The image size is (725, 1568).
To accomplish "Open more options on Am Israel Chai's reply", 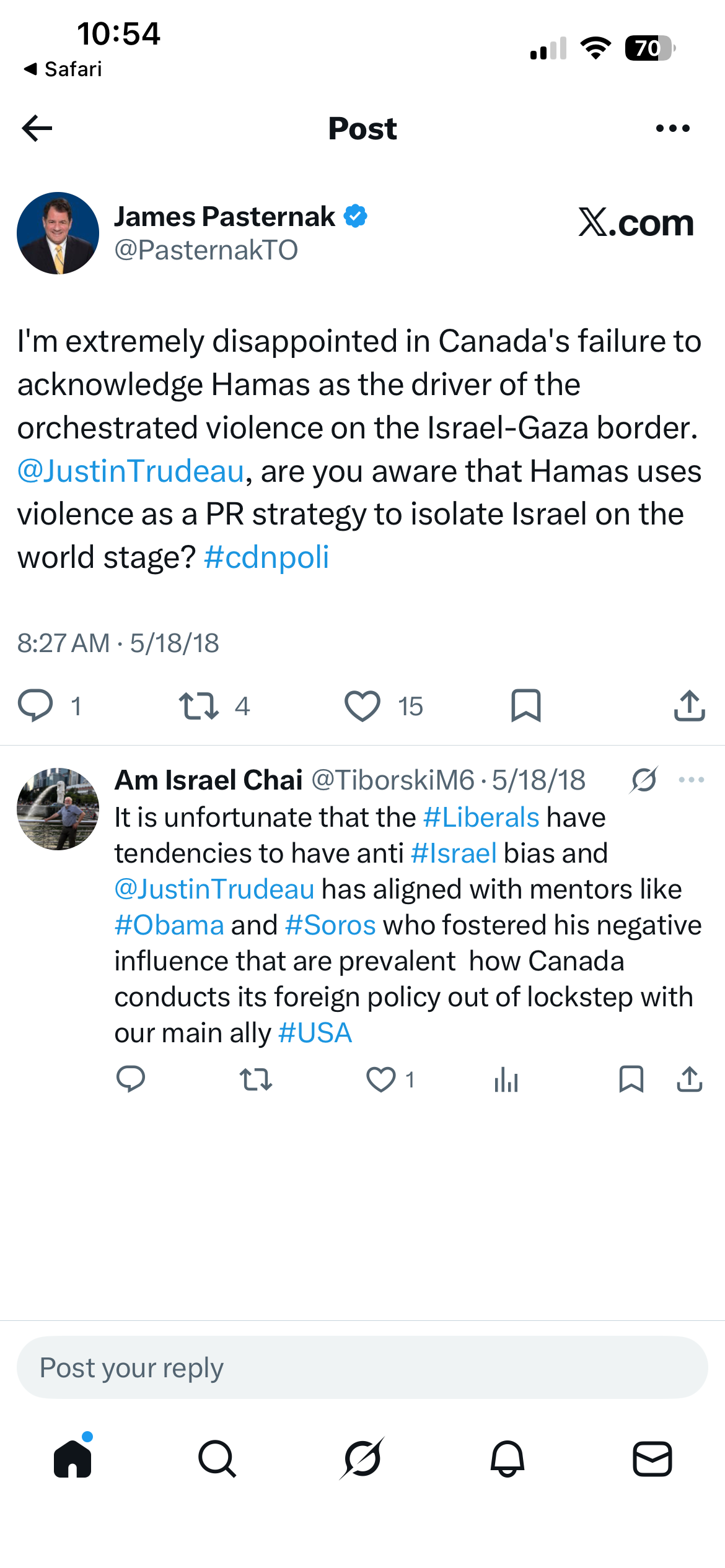I will click(692, 780).
